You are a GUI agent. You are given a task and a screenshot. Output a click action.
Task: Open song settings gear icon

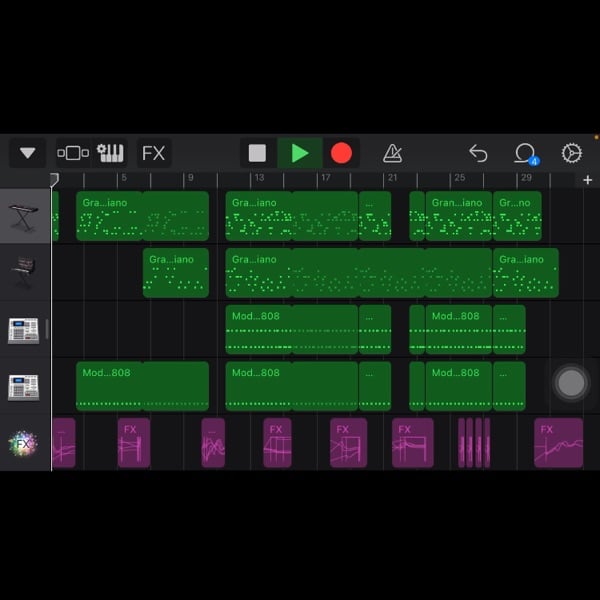tap(571, 153)
